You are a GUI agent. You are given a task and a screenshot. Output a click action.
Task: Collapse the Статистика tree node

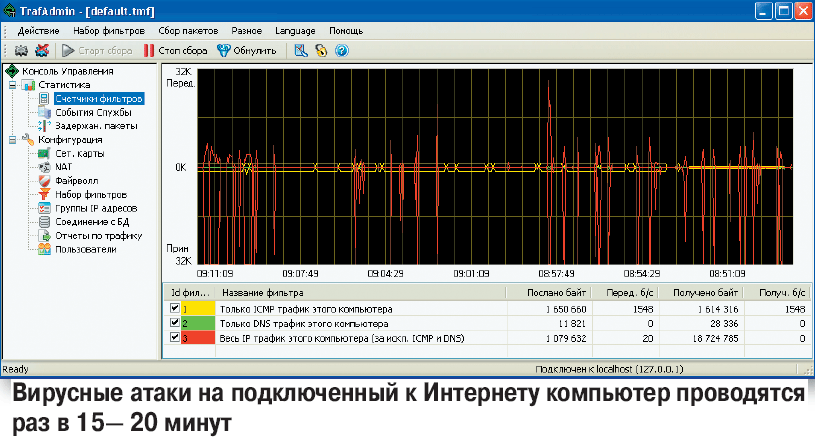coord(11,86)
